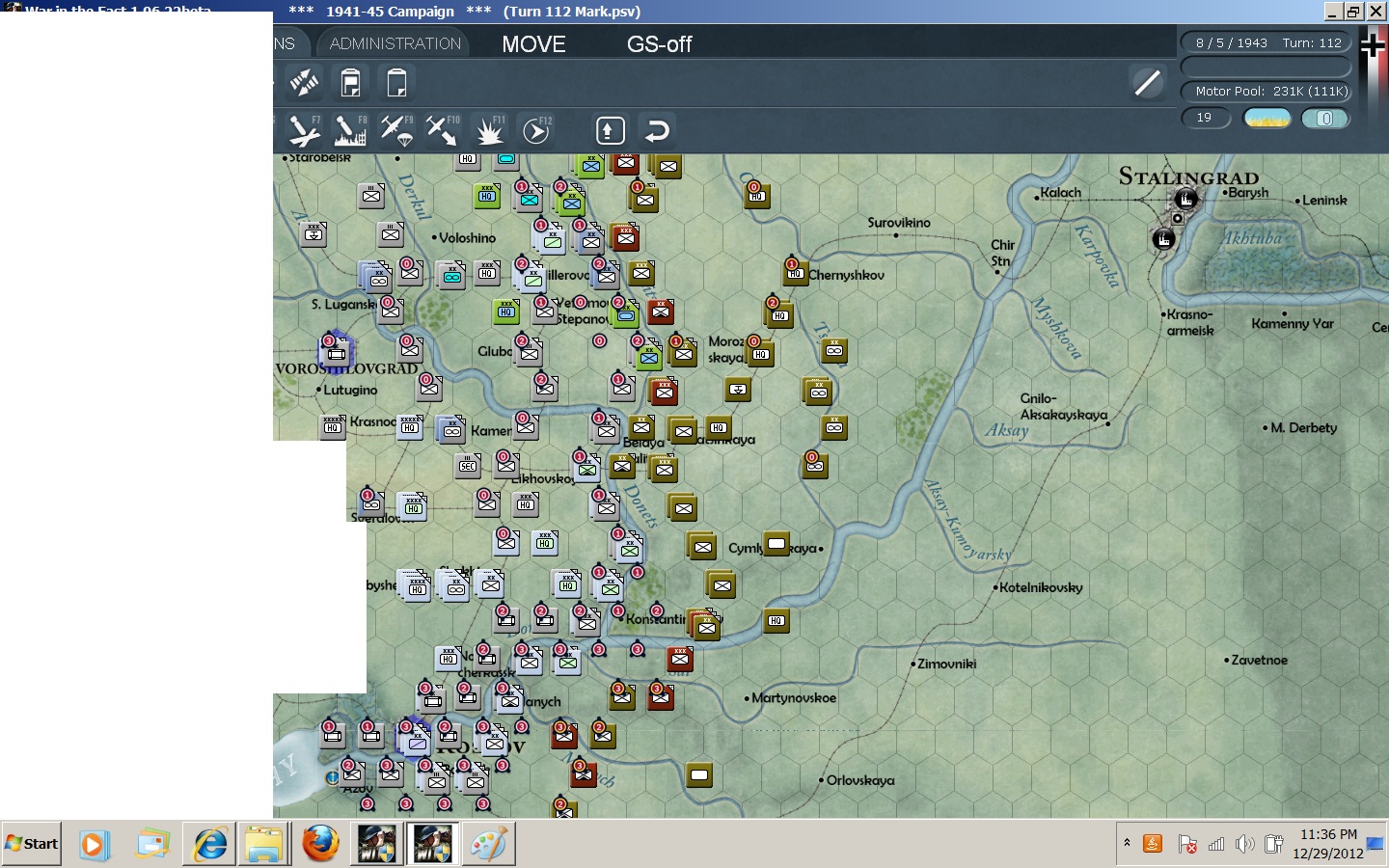Click the date and Turn 112 display
The image size is (1389, 868).
pyautogui.click(x=1266, y=42)
